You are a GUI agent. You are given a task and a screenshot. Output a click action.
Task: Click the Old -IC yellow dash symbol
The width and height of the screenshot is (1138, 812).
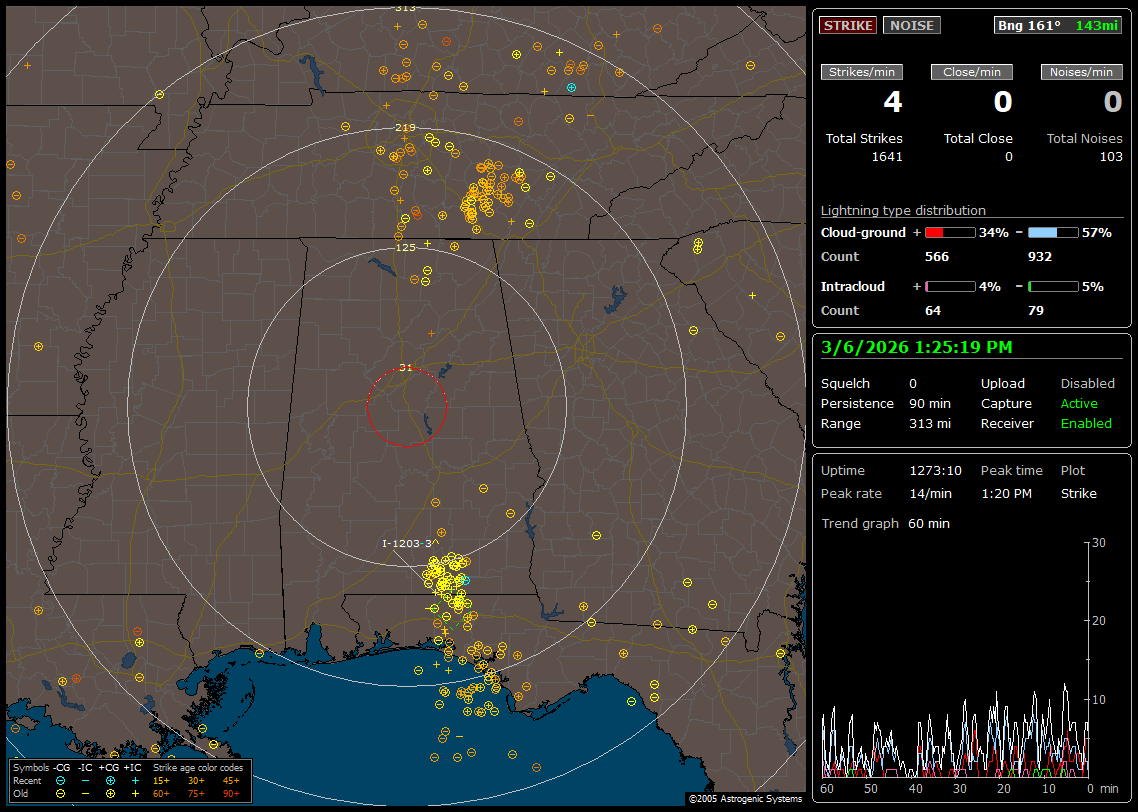[85, 793]
